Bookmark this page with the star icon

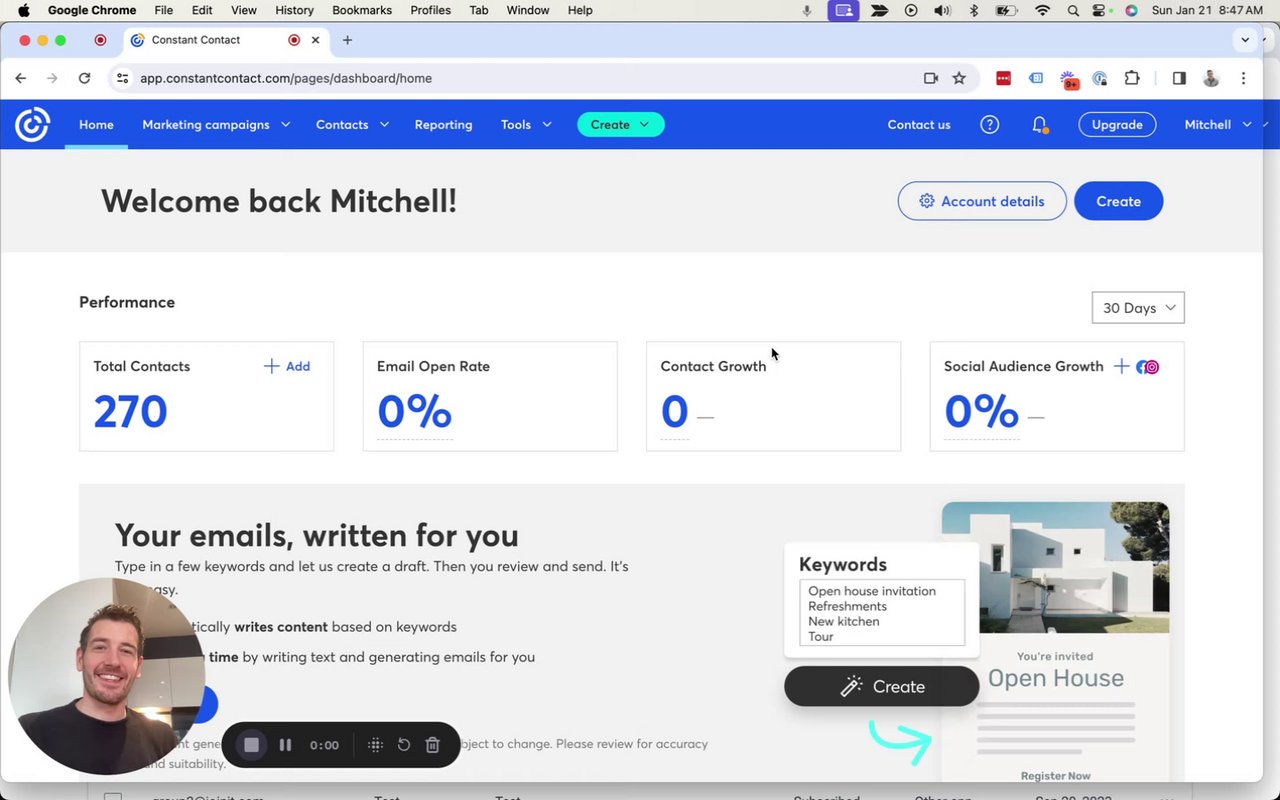959,78
